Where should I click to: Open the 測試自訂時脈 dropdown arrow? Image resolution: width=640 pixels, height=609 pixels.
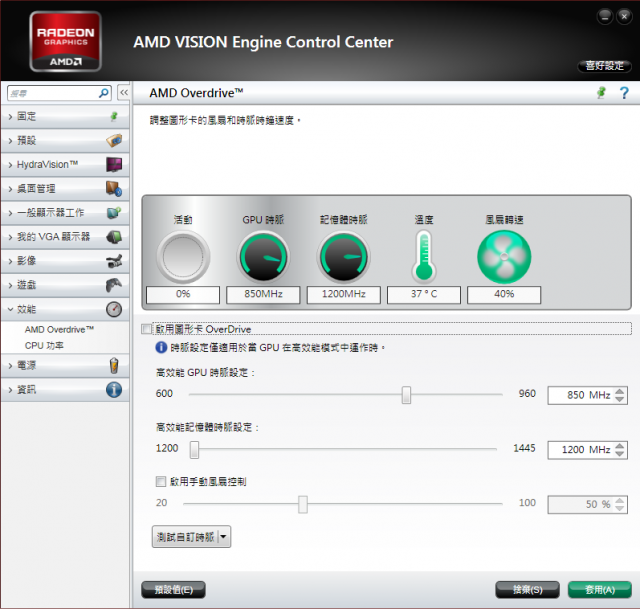point(224,537)
